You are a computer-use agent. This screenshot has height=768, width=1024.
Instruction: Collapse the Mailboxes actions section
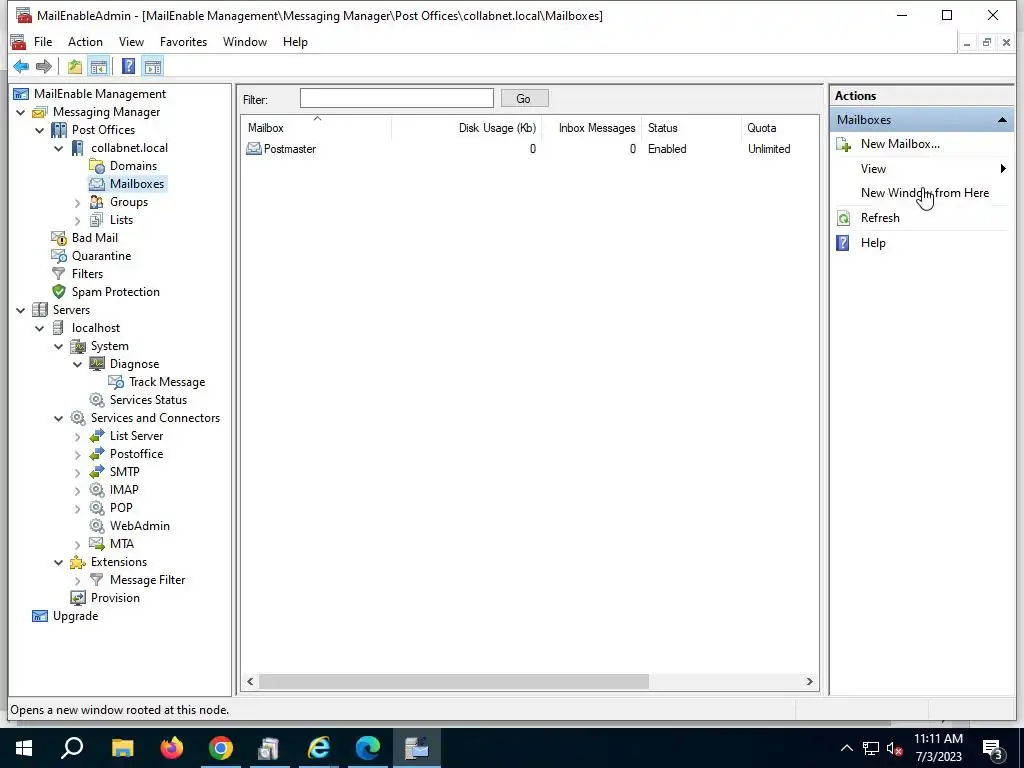1002,120
